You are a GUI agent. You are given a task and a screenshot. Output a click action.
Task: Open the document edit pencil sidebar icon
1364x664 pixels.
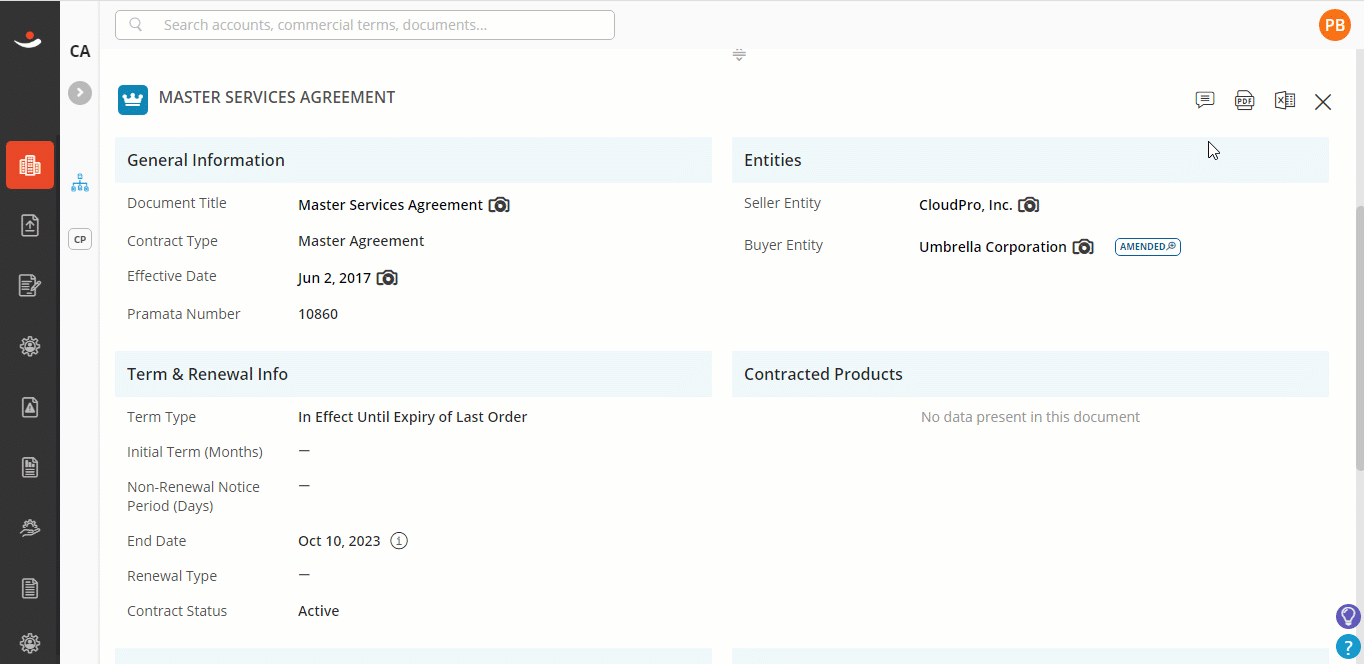point(30,286)
